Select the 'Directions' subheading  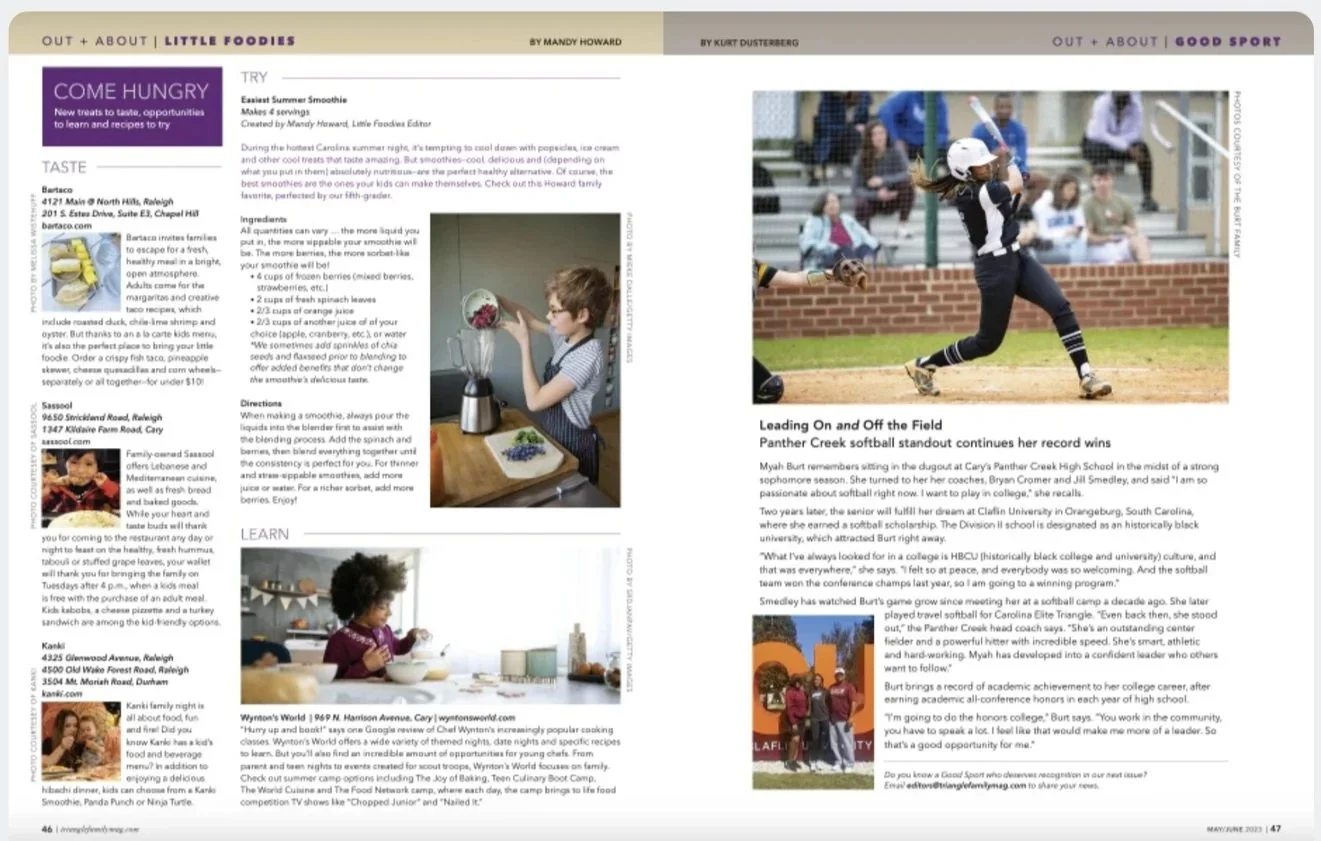tap(261, 404)
